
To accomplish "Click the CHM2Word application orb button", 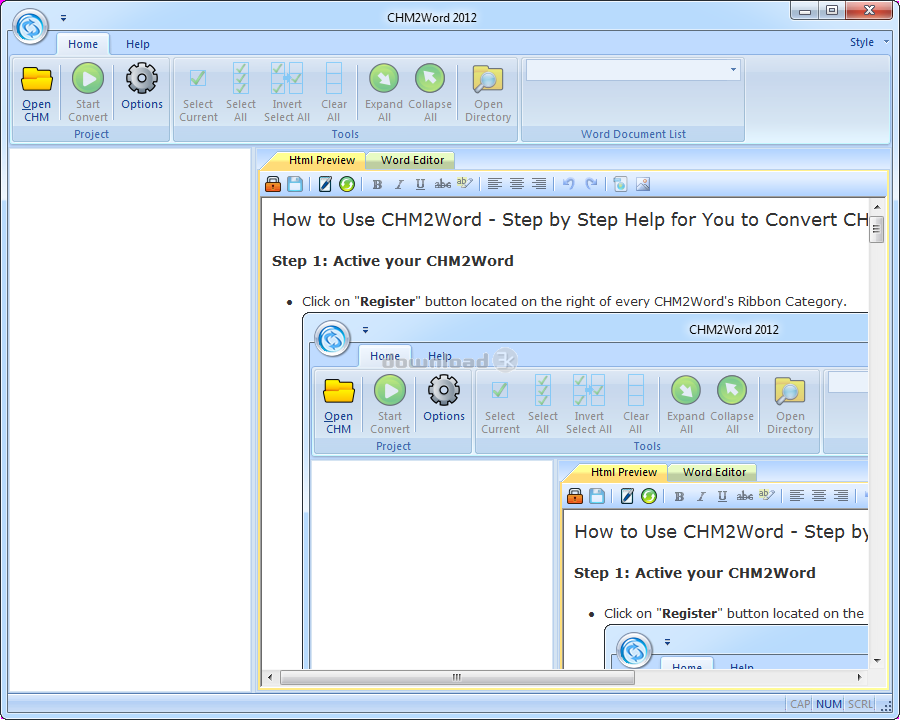I will [x=30, y=26].
